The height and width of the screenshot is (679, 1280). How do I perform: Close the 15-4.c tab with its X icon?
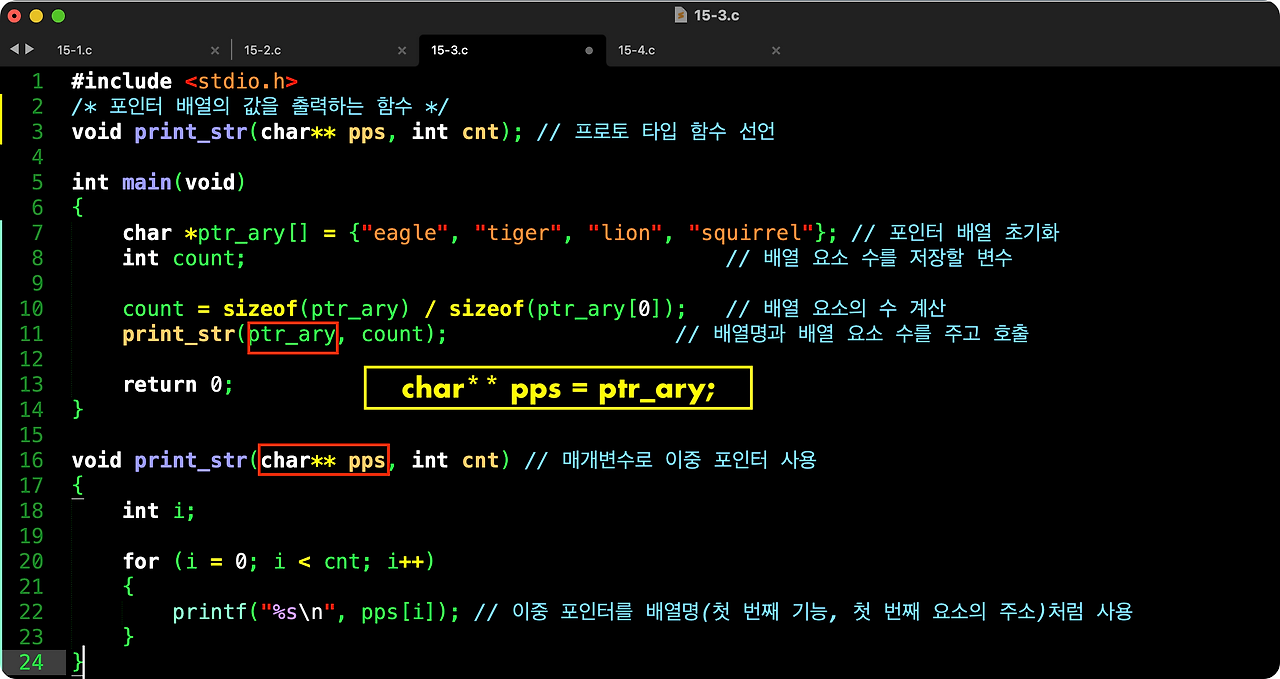pos(775,48)
